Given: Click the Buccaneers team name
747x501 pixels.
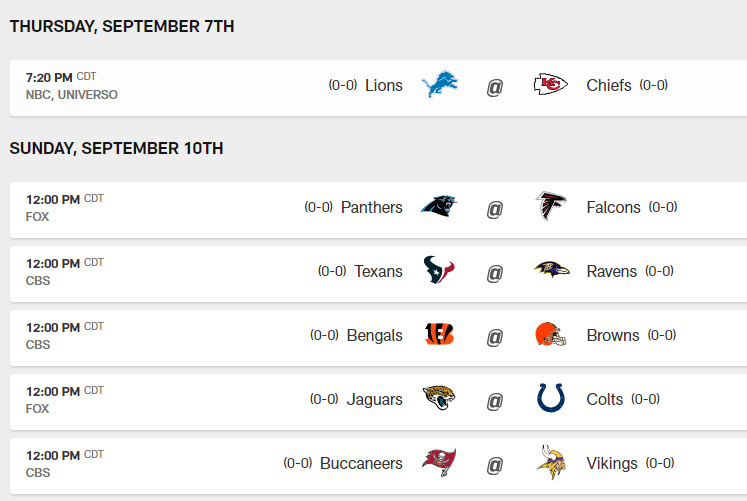Looking at the screenshot, I should tap(361, 463).
